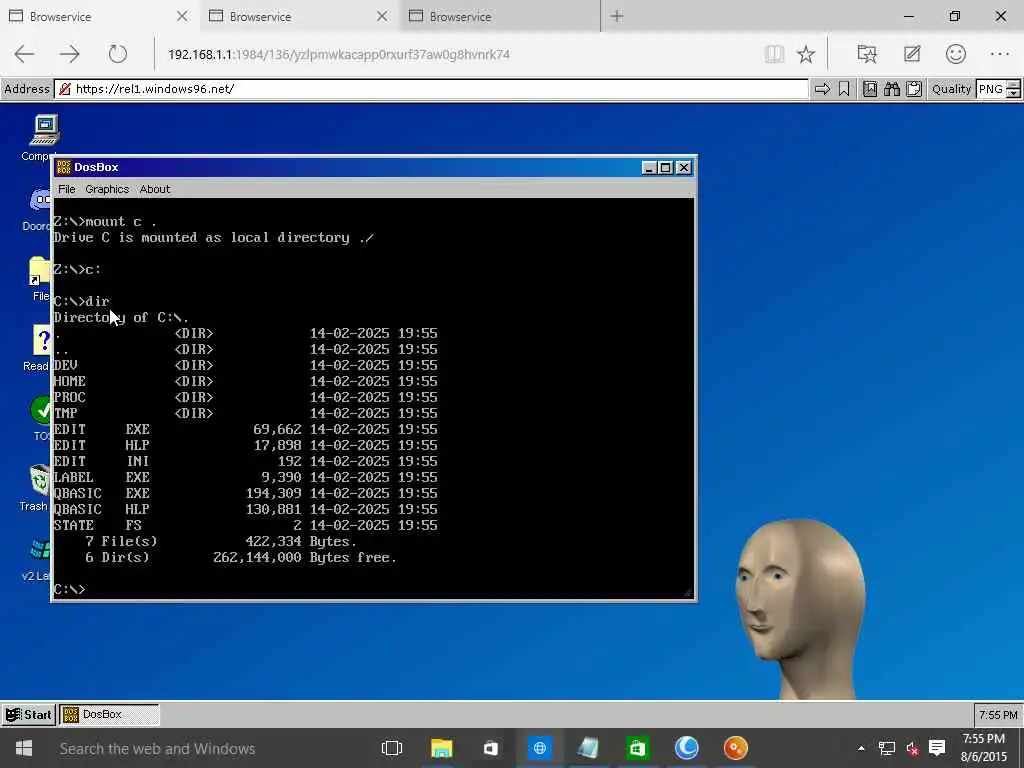Click the network tray icon
1024x768 pixels.
pos(887,748)
